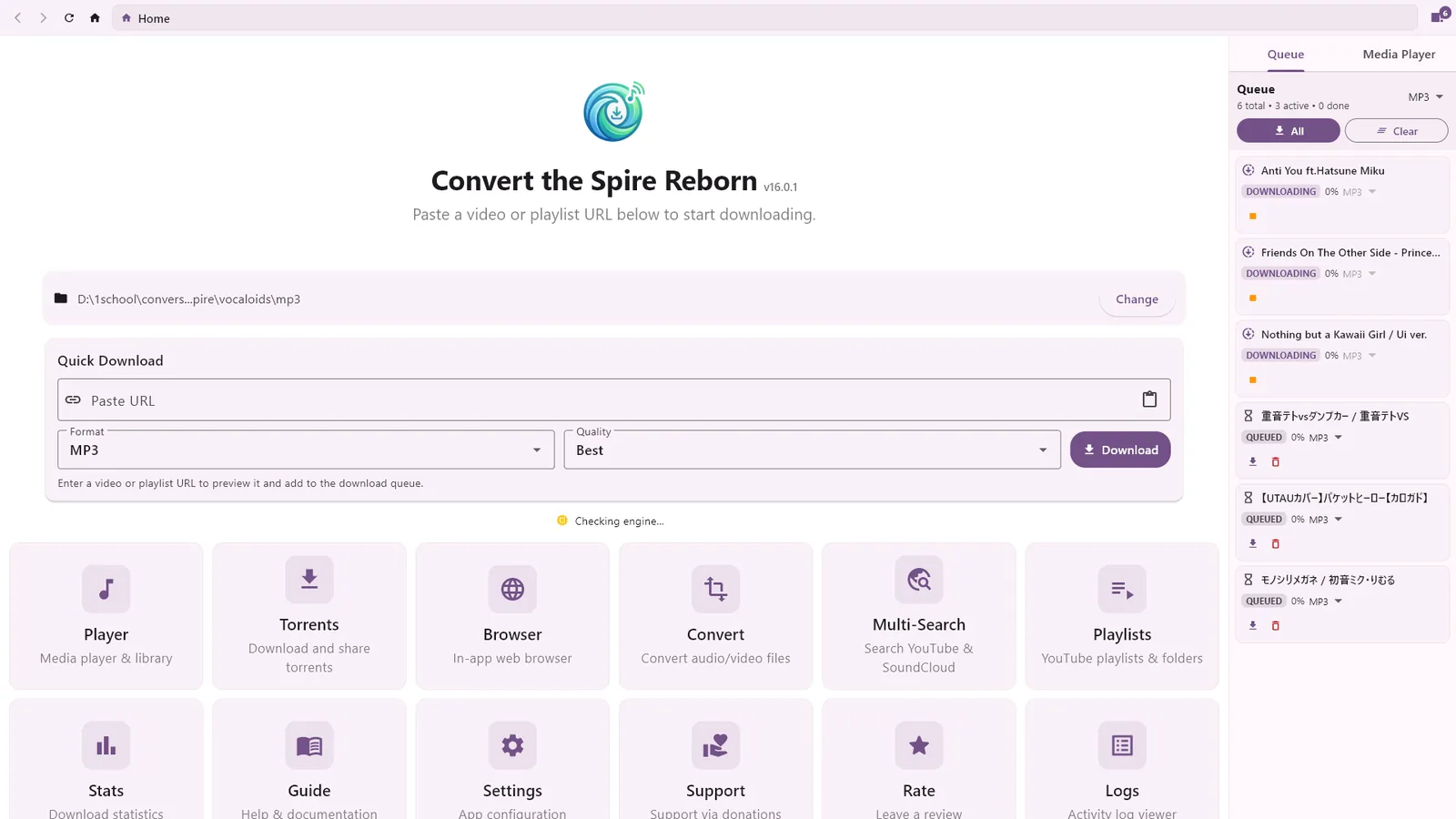Open the Rate star card

[919, 760]
